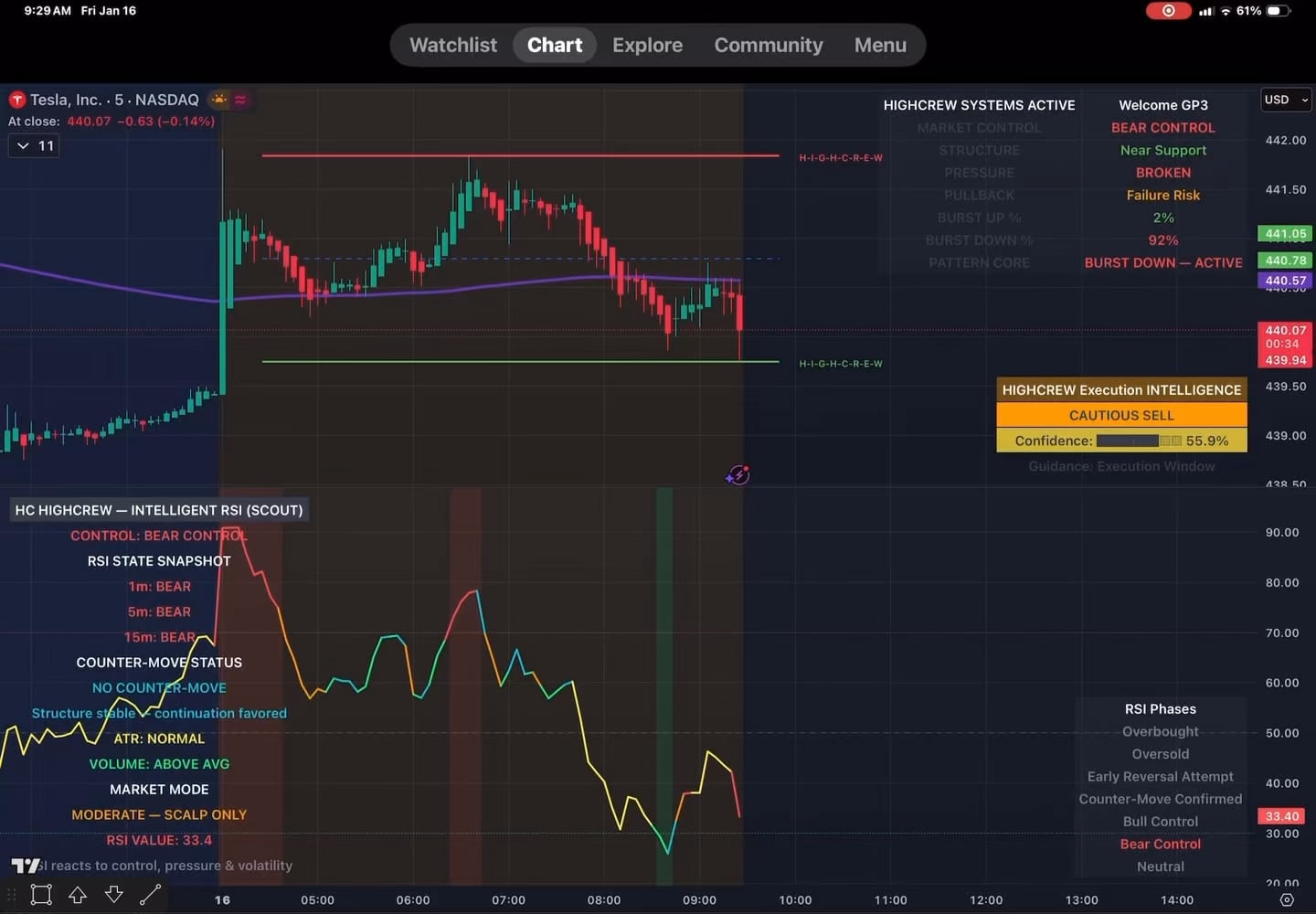Select the trend line drawing tool
The width and height of the screenshot is (1316, 914).
point(151,895)
